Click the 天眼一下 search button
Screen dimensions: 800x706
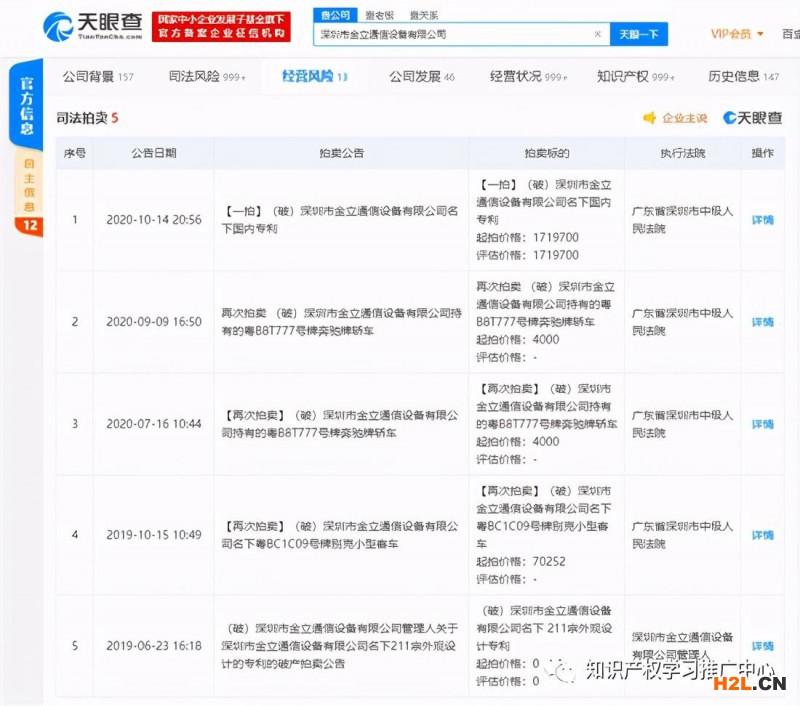[x=639, y=34]
